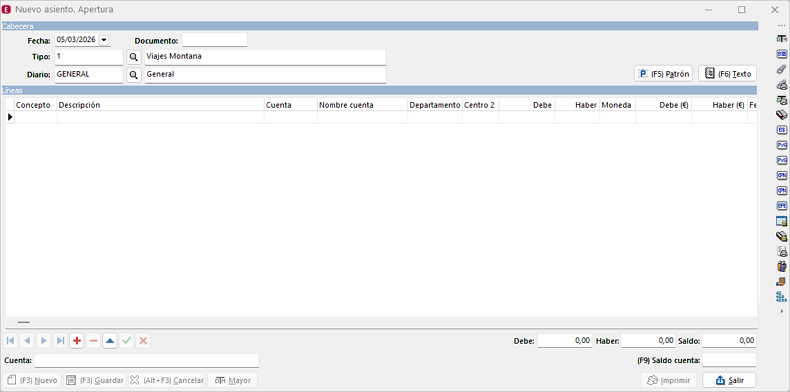Image resolution: width=790 pixels, height=392 pixels.
Task: Click the Diario field showing GENERAL
Action: click(x=89, y=75)
